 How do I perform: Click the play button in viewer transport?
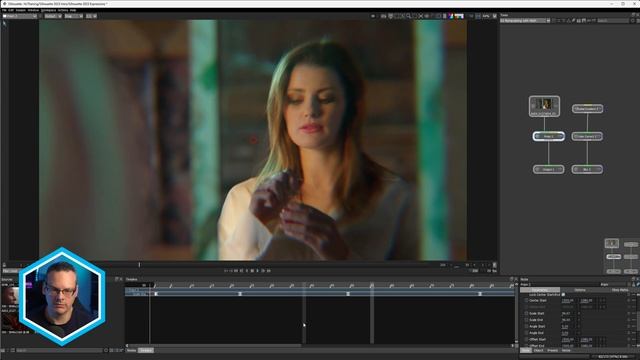[x=258, y=271]
